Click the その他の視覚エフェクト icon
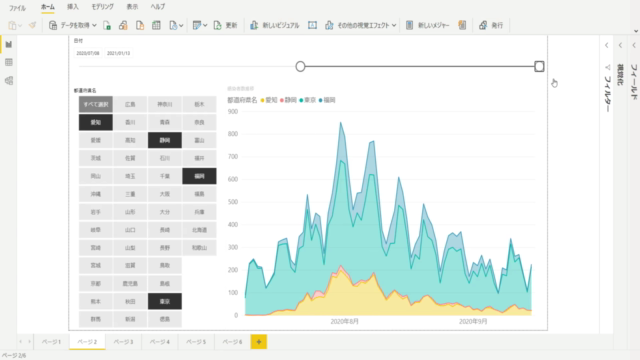Screen dimensions: 640x360 329,25
